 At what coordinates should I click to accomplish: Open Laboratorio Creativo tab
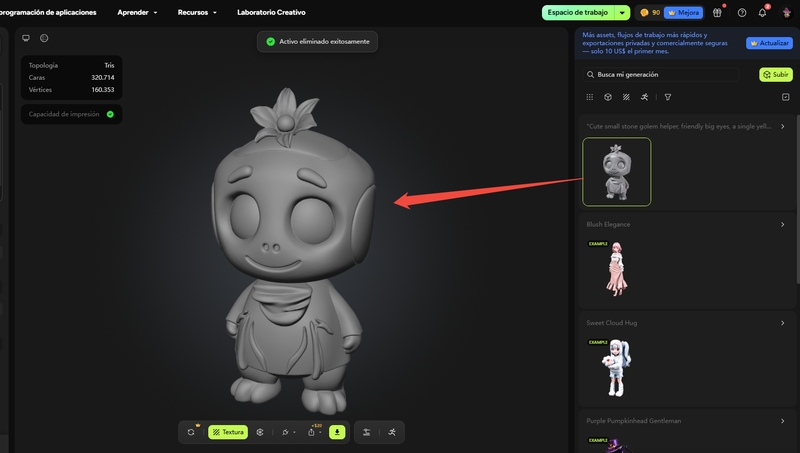pos(271,12)
